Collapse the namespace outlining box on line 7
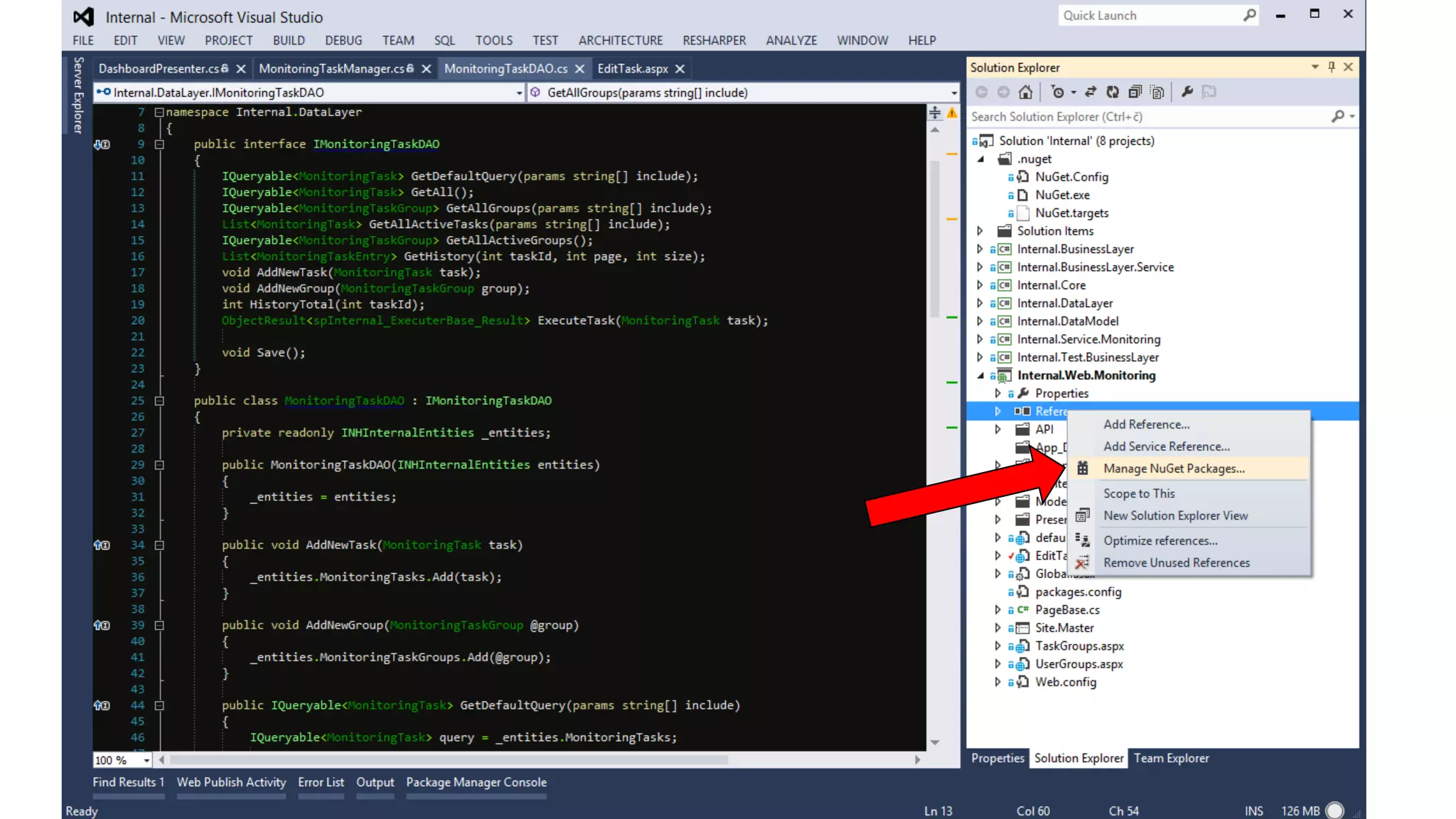1456x819 pixels. pos(159,112)
